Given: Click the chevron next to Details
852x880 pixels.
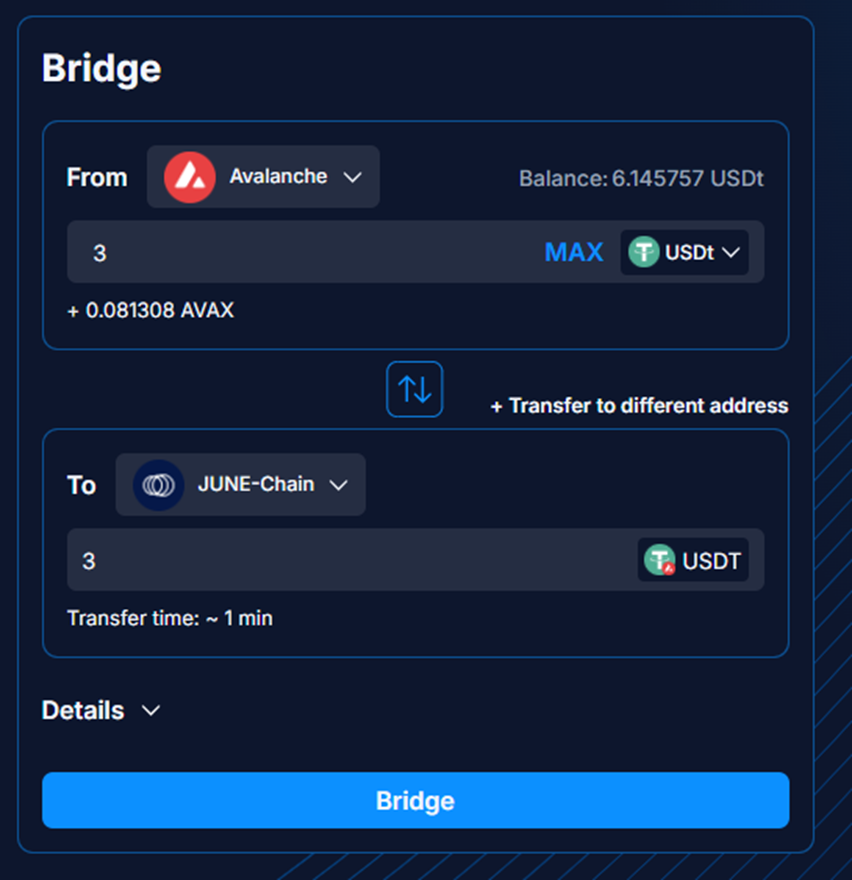Looking at the screenshot, I should [x=151, y=710].
